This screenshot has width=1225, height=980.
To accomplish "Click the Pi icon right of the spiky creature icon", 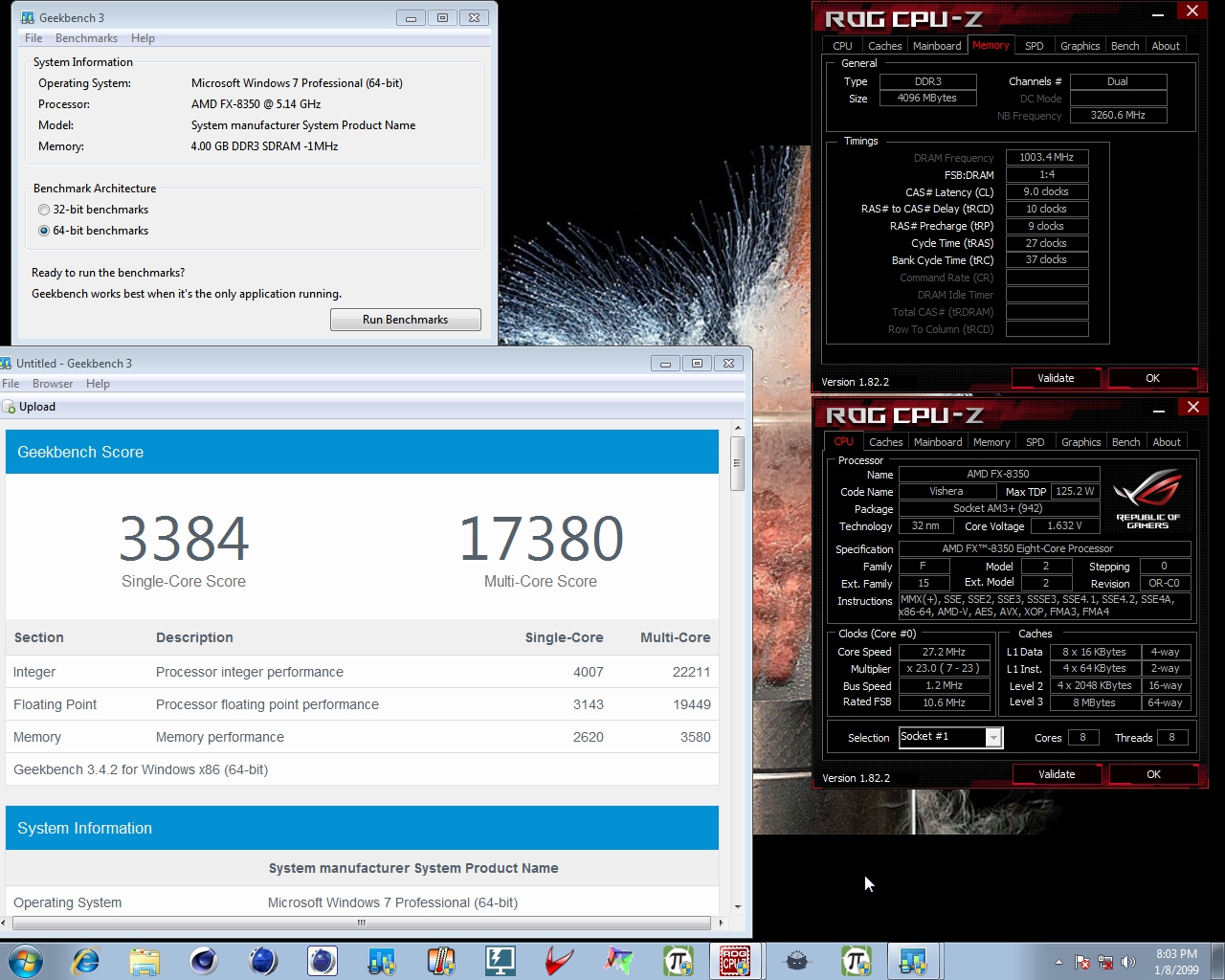I will (x=856, y=960).
